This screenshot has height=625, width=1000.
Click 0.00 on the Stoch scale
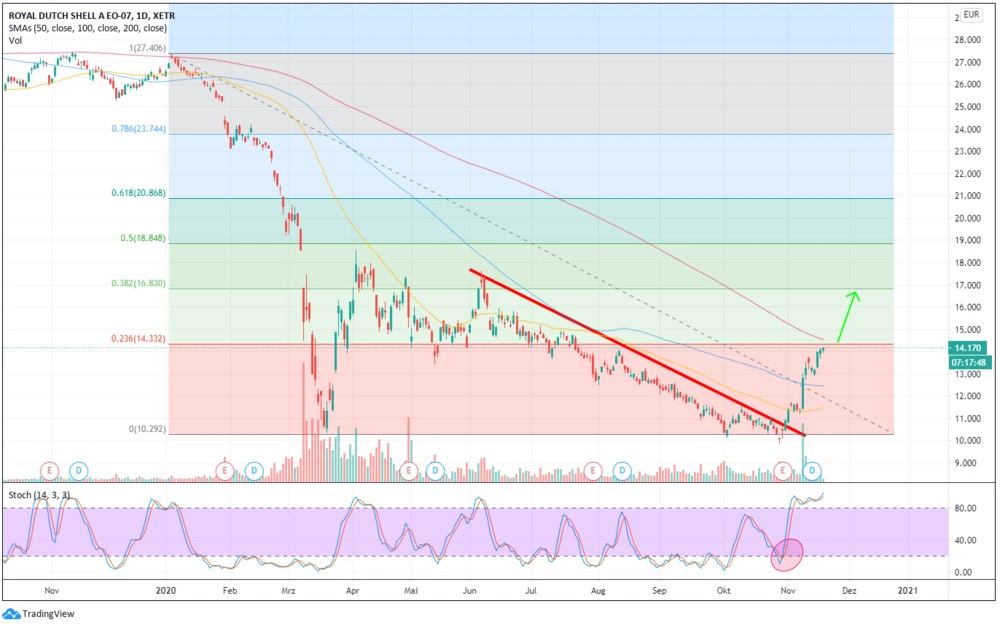(x=965, y=572)
